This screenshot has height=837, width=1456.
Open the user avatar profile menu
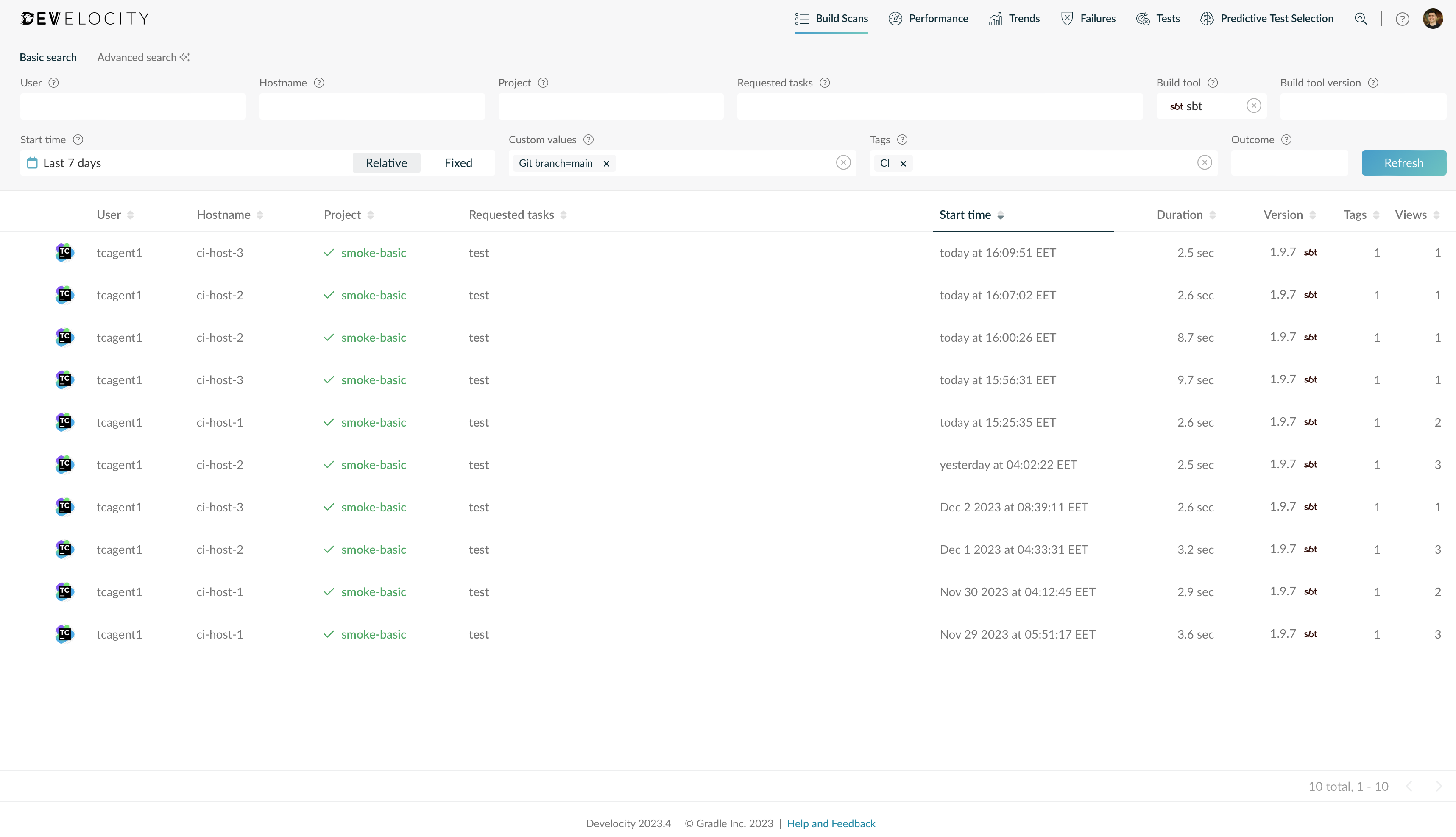(1432, 19)
